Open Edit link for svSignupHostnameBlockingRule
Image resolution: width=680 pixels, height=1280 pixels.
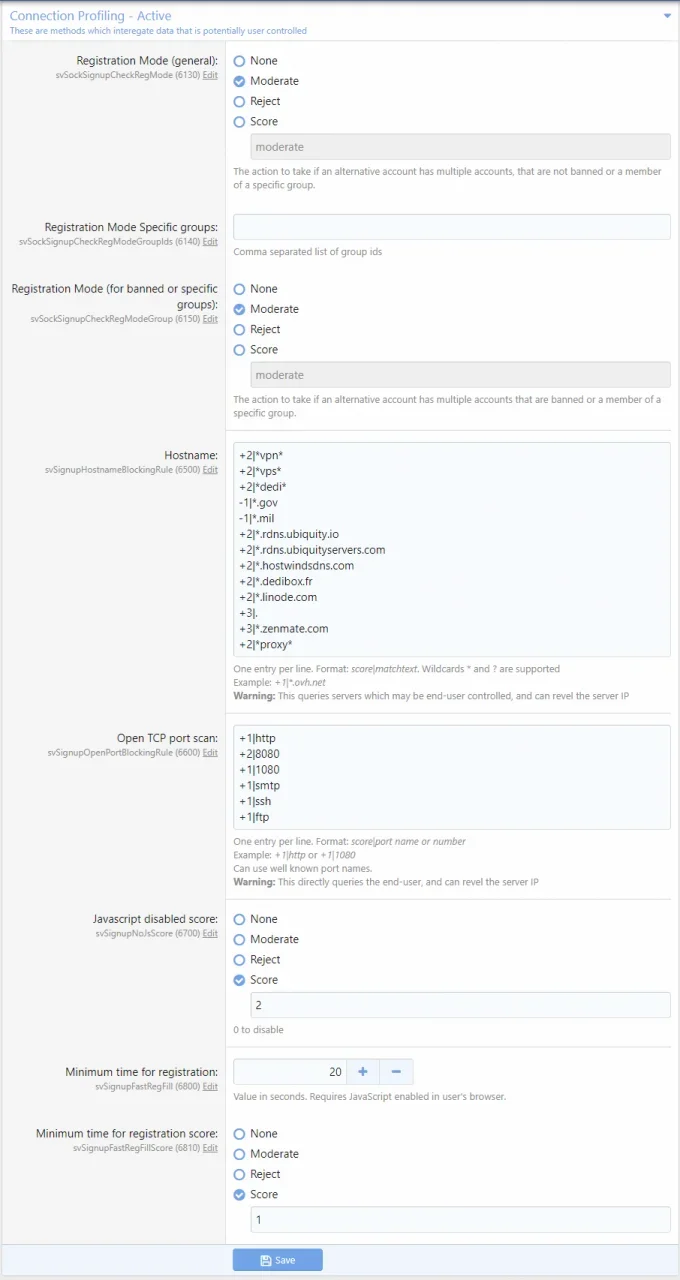210,470
